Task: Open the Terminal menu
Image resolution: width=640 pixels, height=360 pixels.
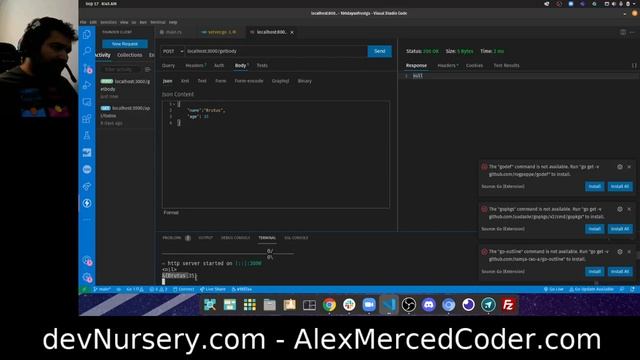Action: (158, 22)
